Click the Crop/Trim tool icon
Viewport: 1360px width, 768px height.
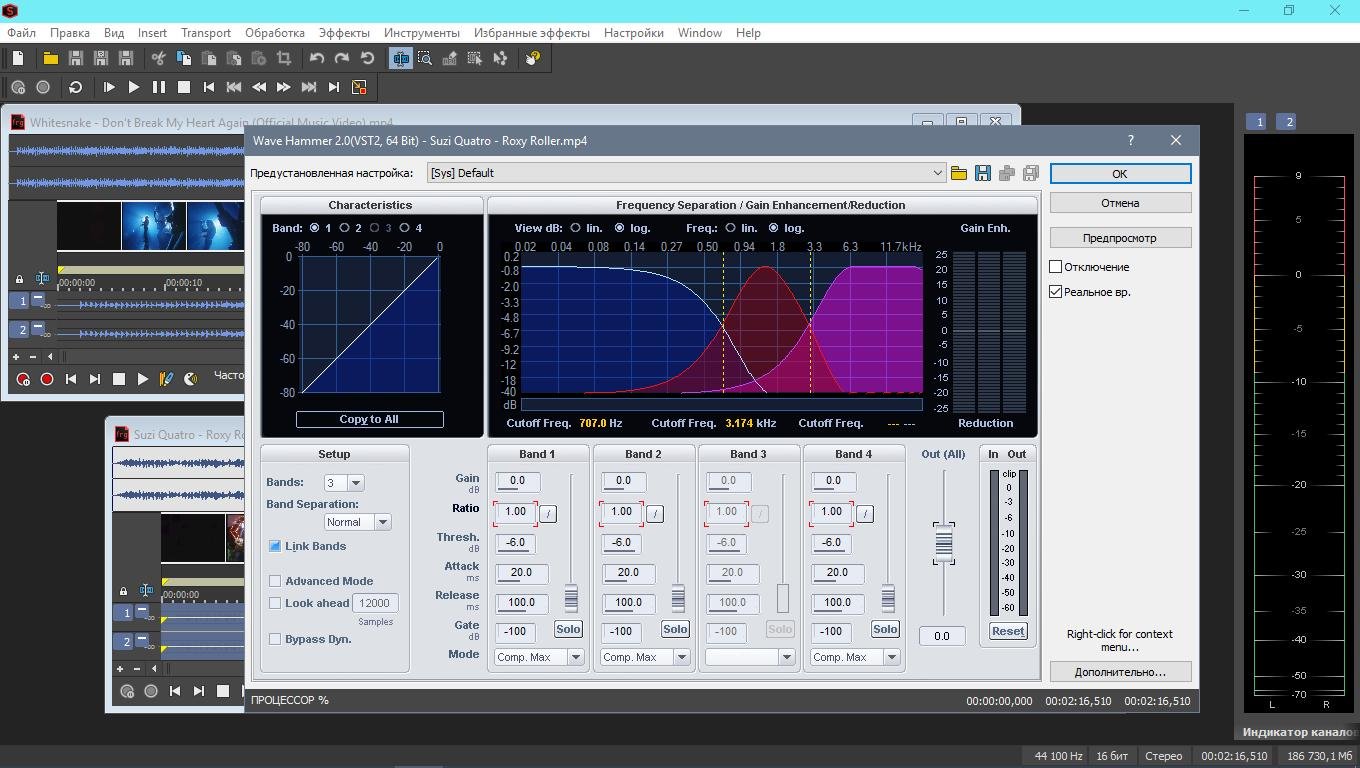click(x=284, y=58)
